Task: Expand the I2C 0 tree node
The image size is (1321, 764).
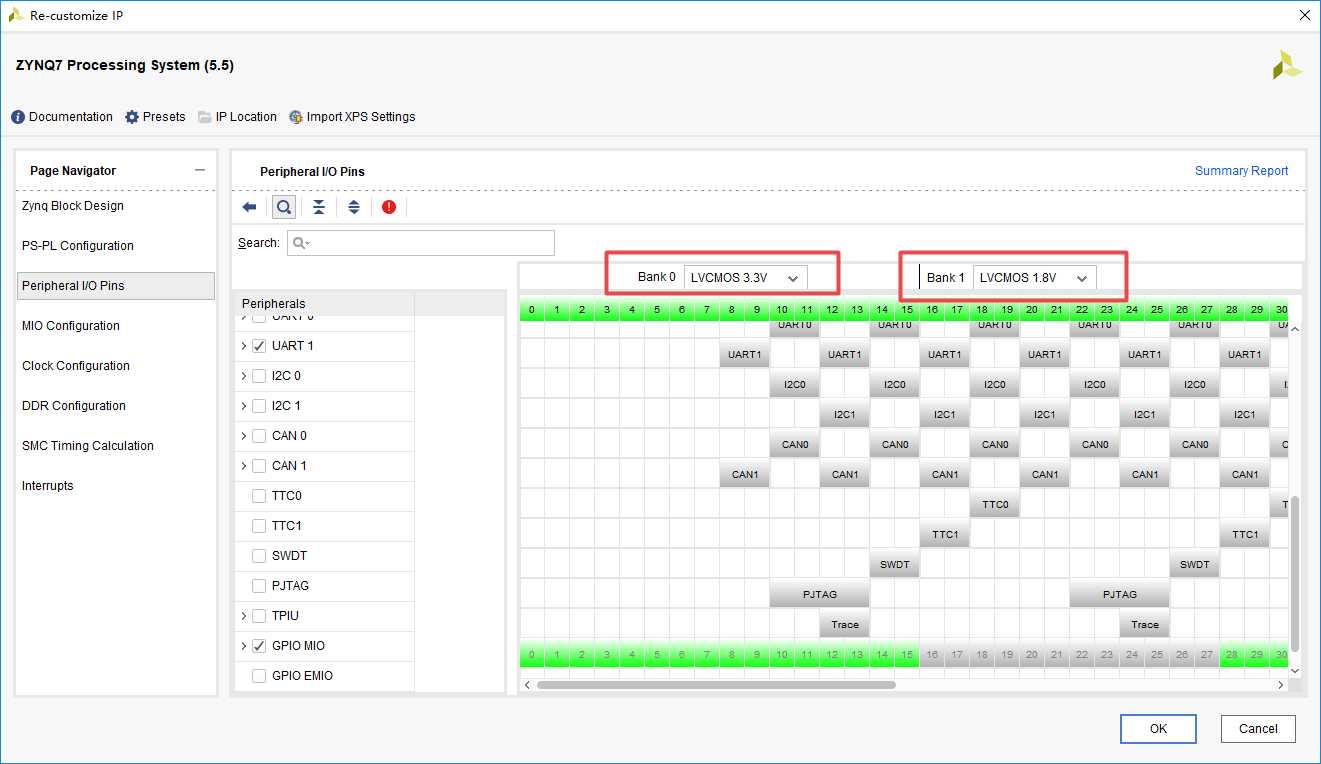Action: point(243,376)
